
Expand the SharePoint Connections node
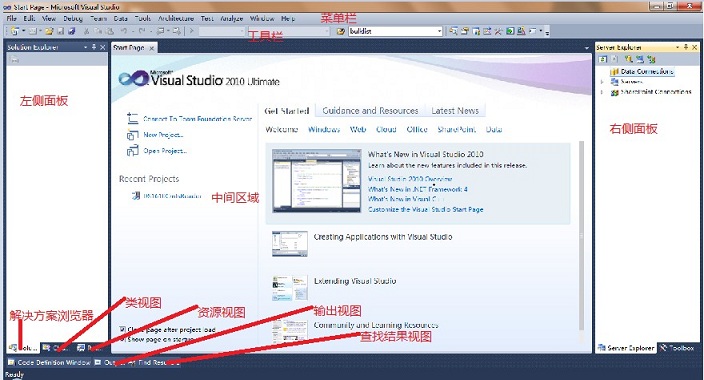click(602, 92)
